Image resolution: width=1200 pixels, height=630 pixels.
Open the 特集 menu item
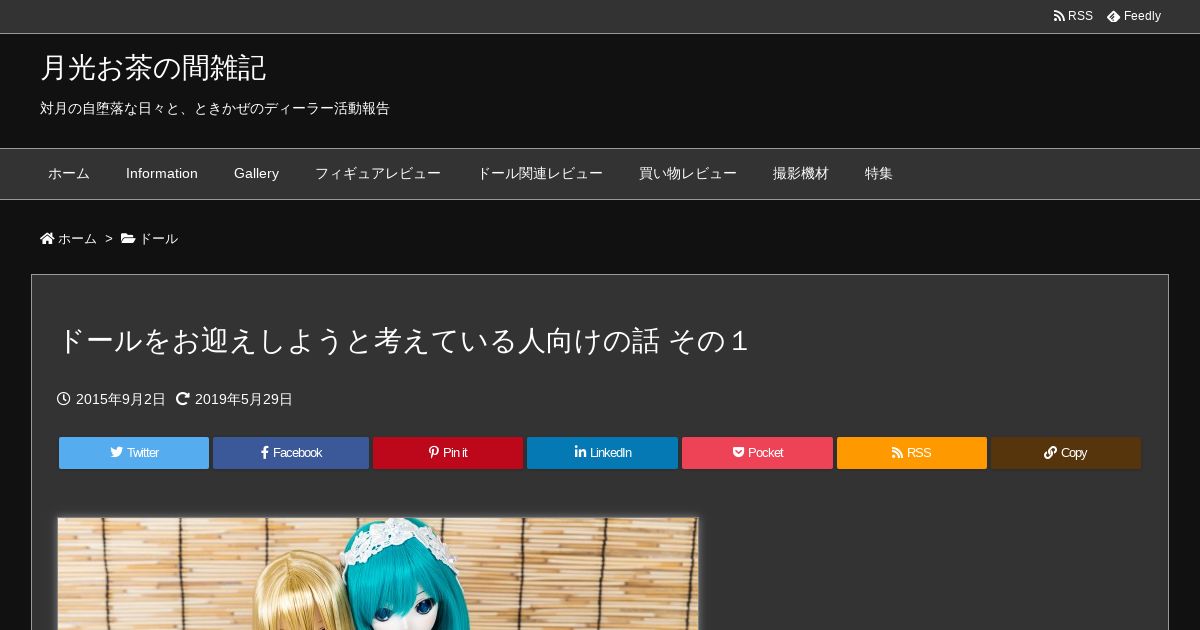(x=879, y=174)
